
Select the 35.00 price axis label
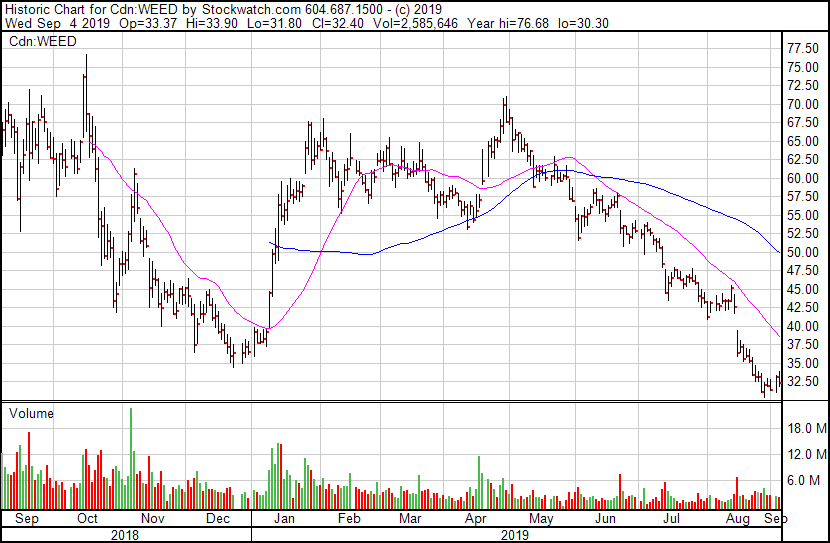click(803, 364)
